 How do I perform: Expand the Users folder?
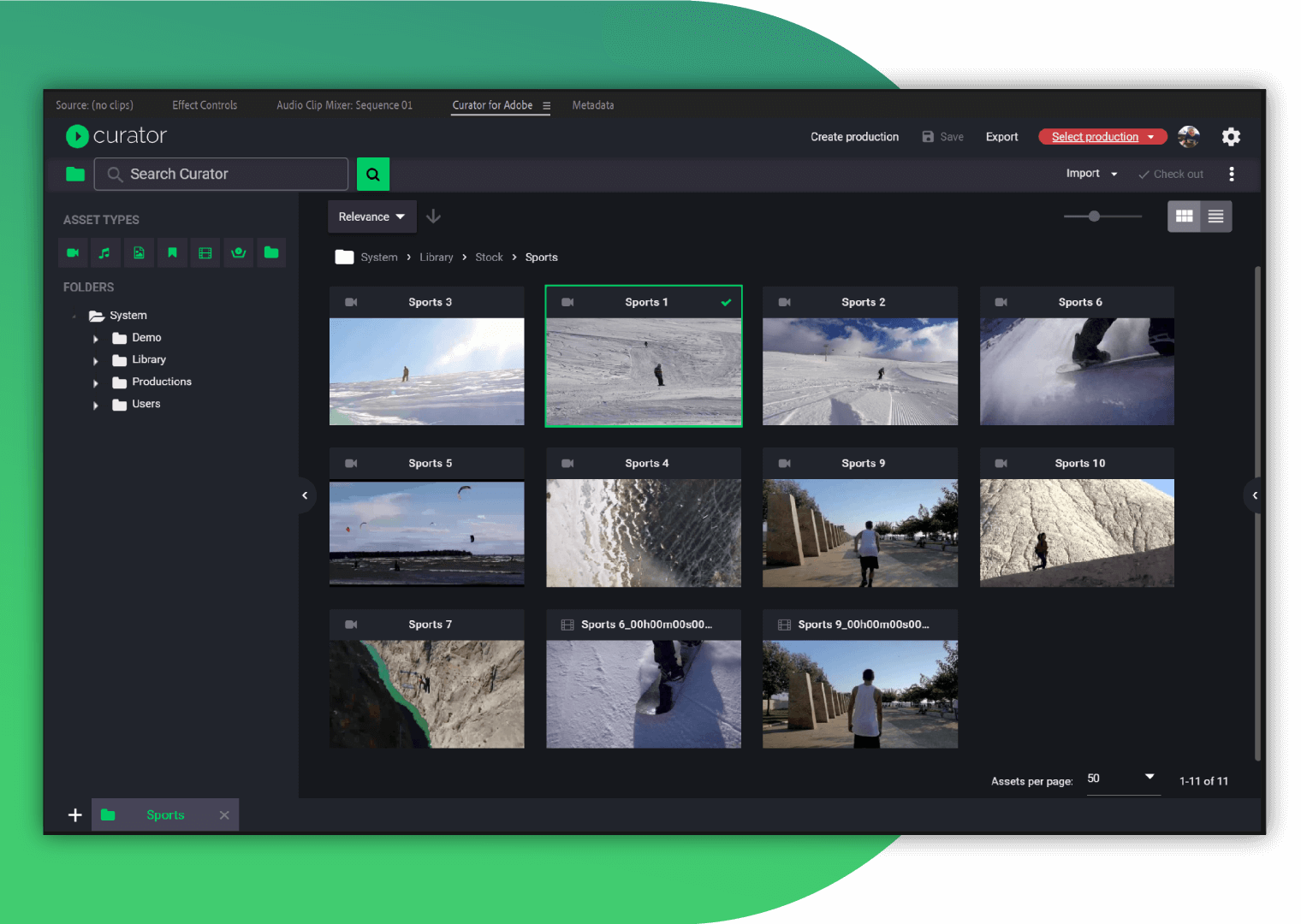pyautogui.click(x=96, y=406)
